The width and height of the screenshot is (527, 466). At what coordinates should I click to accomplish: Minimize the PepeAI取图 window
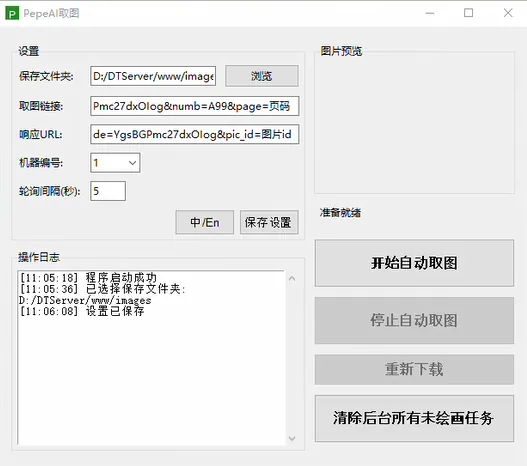click(x=430, y=13)
